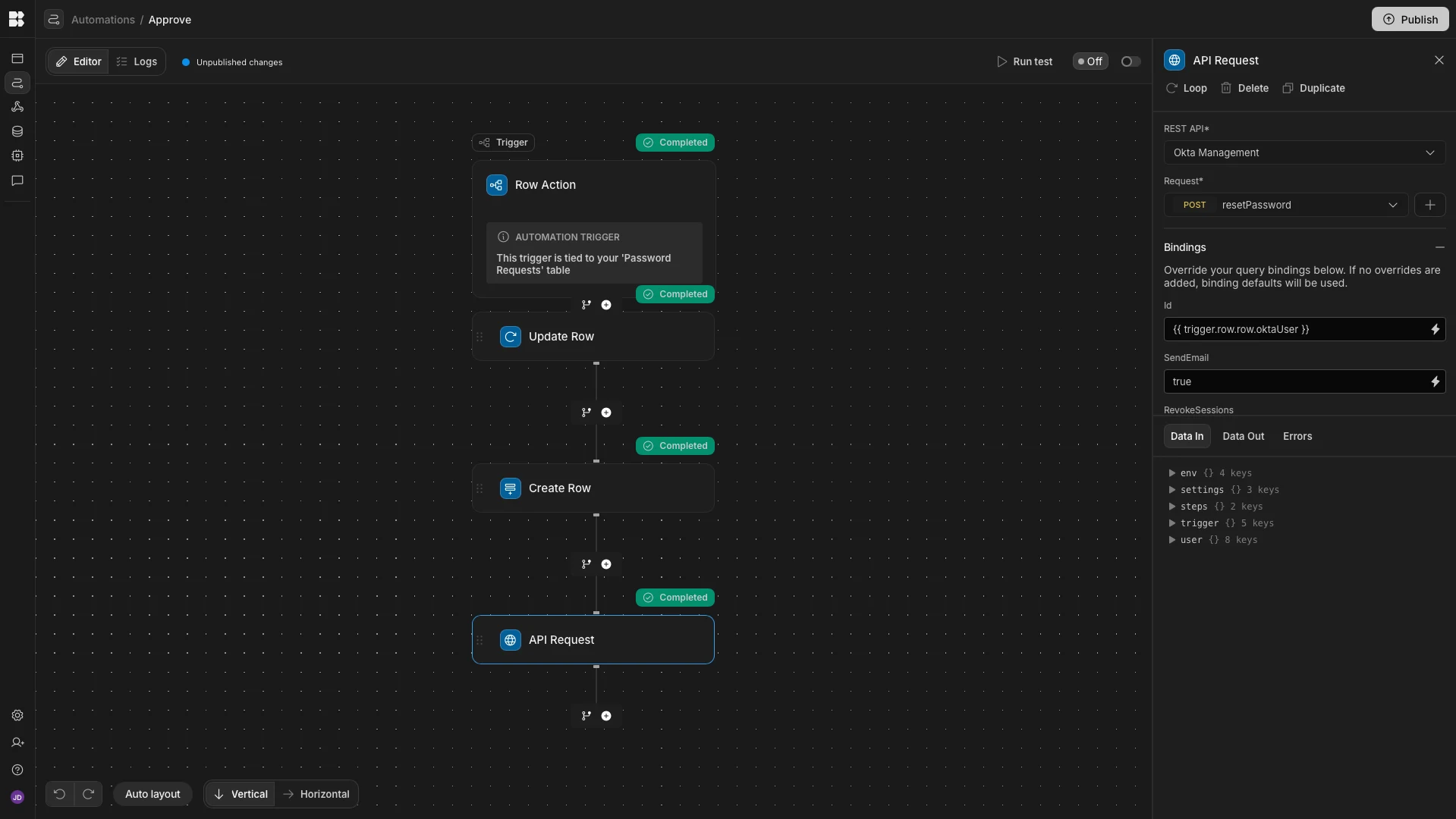Click Auto layout
The height and width of the screenshot is (819, 1456).
[x=153, y=794]
